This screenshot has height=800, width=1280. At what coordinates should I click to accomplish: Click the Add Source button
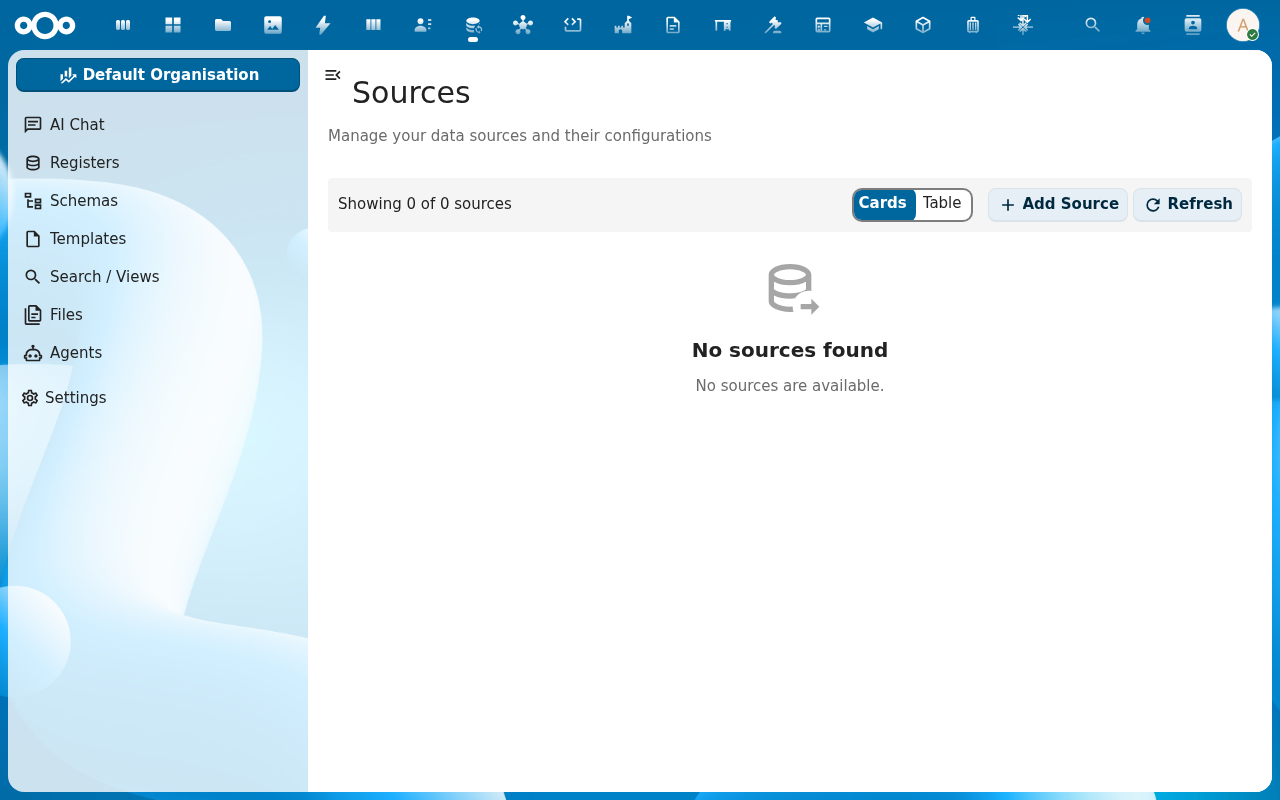1058,204
